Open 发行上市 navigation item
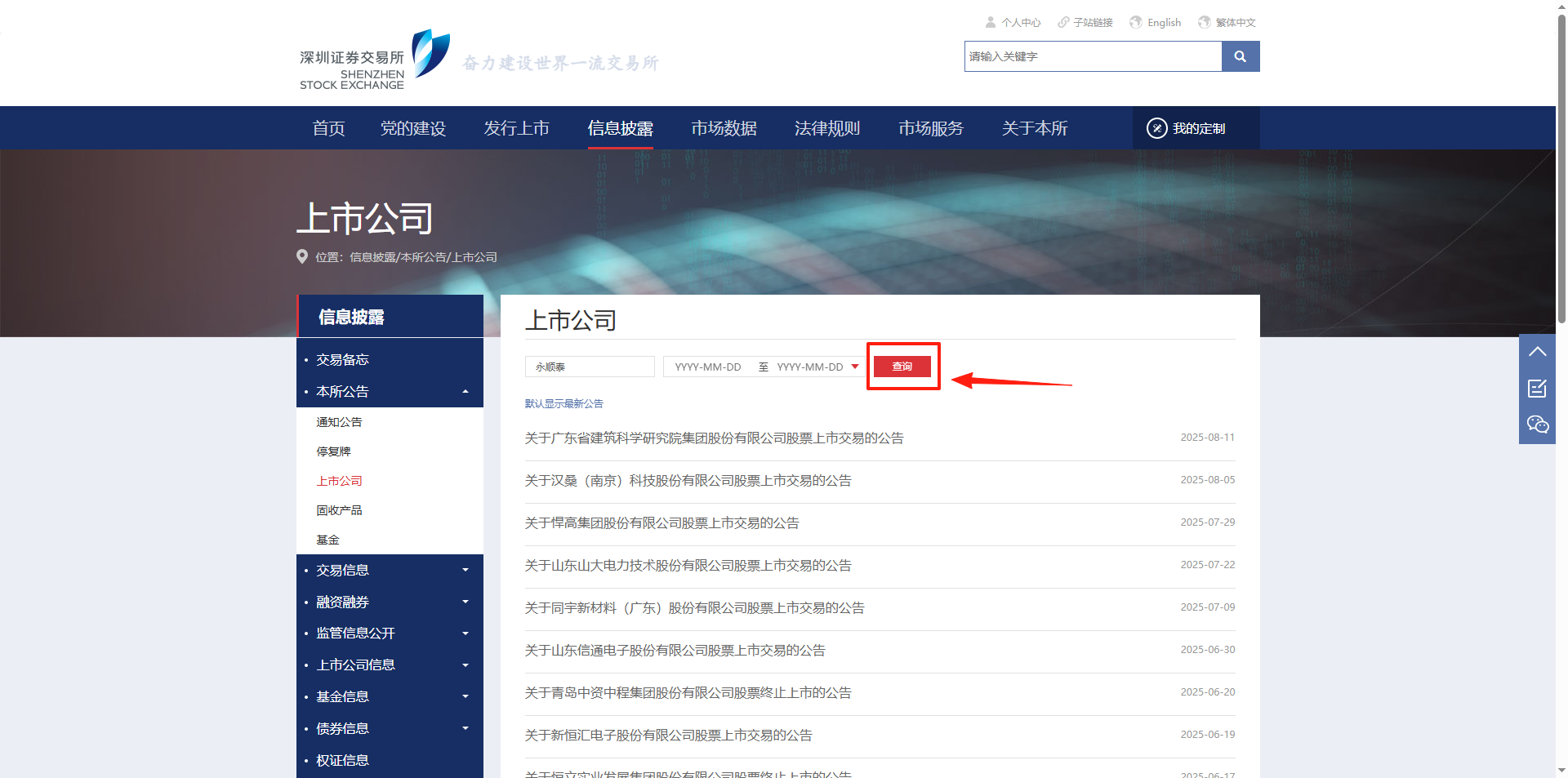This screenshot has height=778, width=1568. [516, 128]
